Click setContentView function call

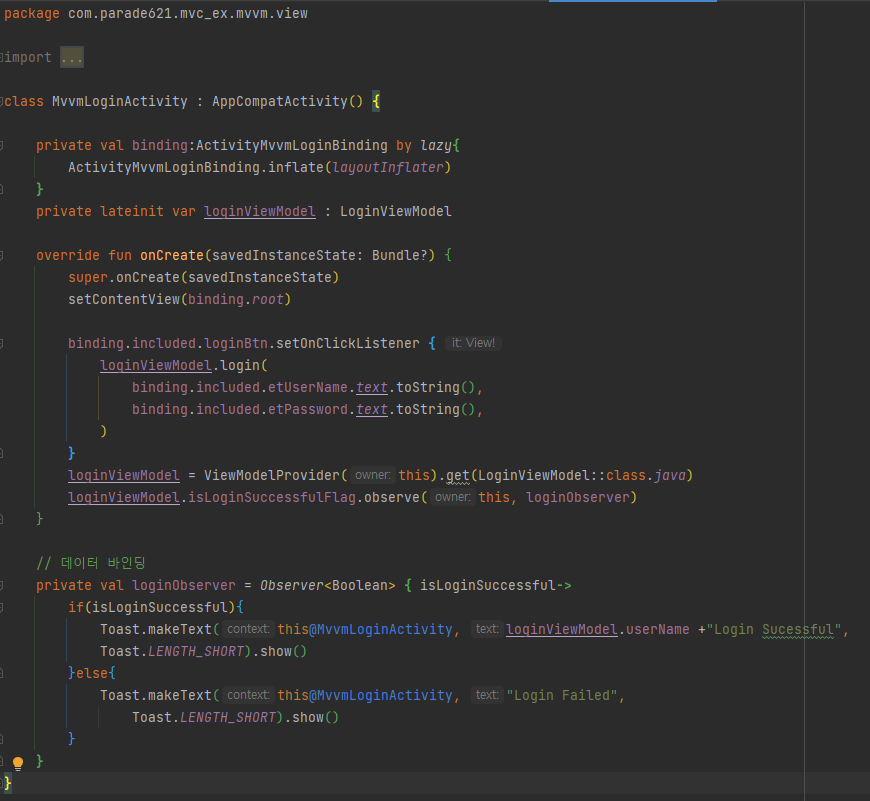pos(124,300)
